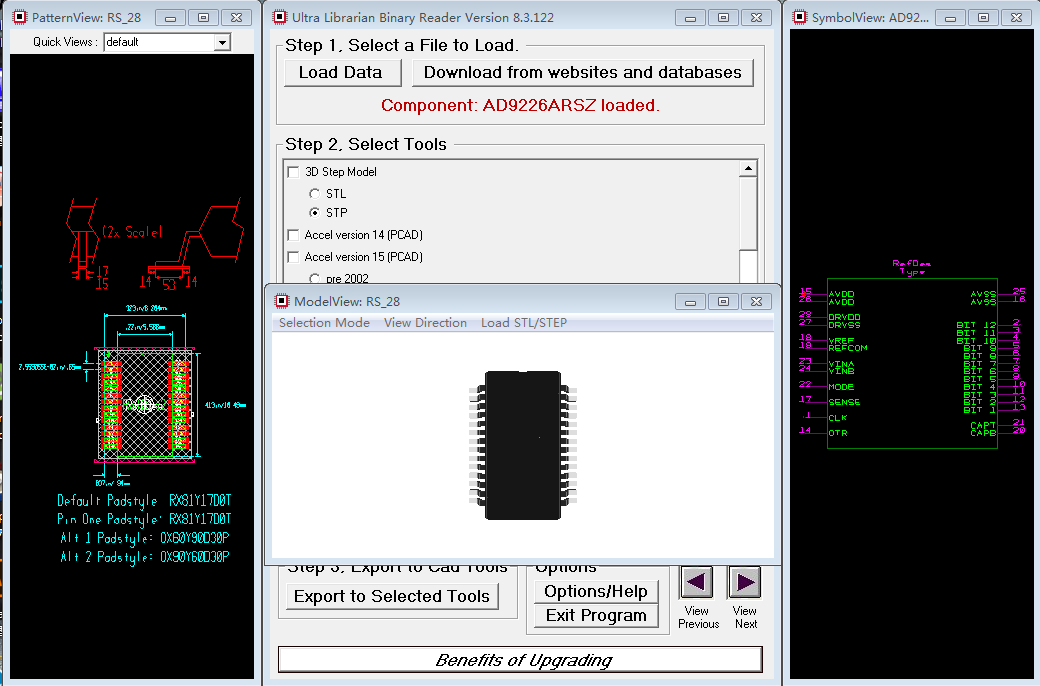Close the Ultra Librarian Binary Reader window
The height and width of the screenshot is (686, 1040).
[756, 18]
